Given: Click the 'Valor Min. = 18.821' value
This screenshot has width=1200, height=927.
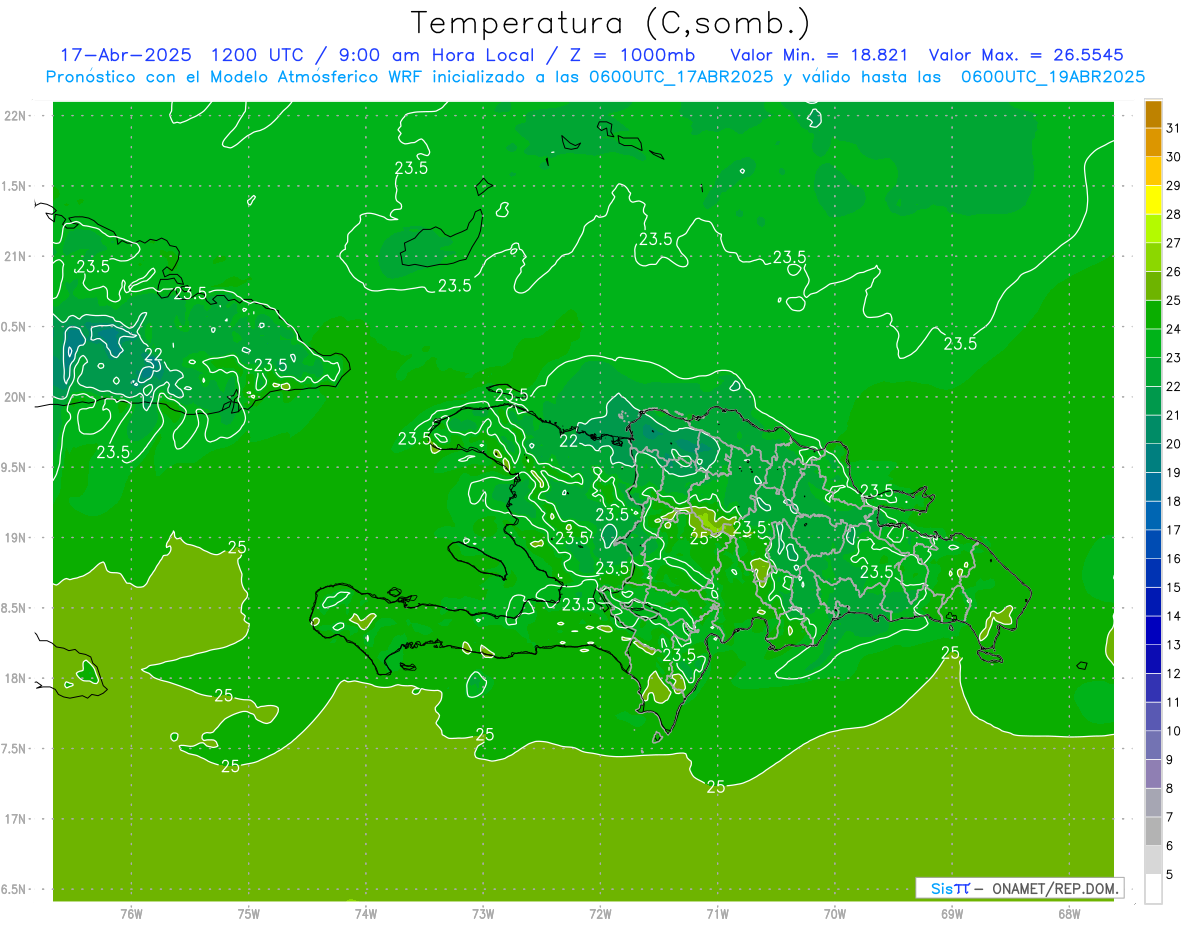Looking at the screenshot, I should tap(819, 55).
